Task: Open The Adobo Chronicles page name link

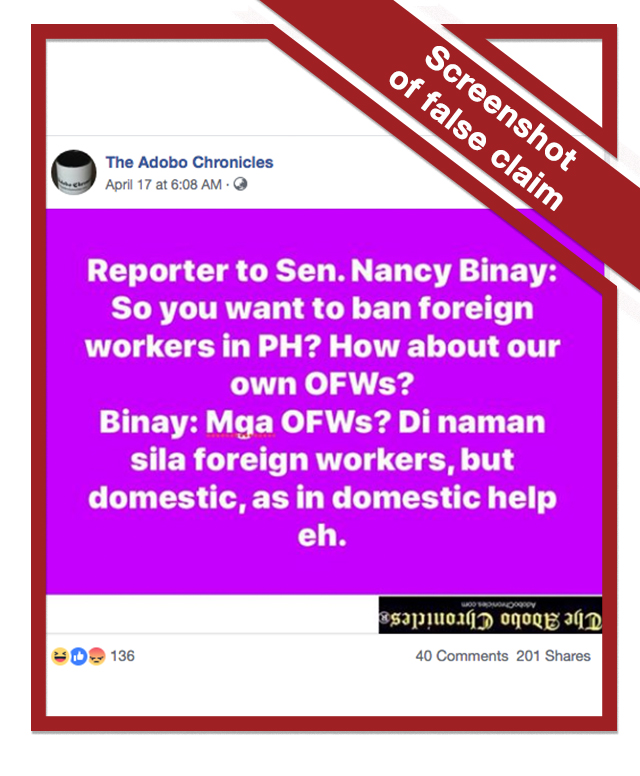Action: pos(190,162)
